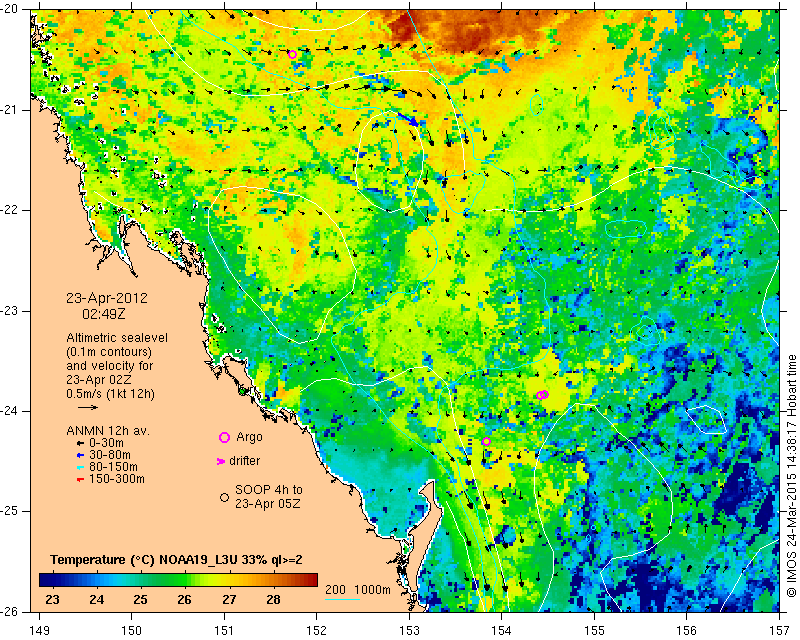The height and width of the screenshot is (640, 800).
Task: Click the '150-300m' depth label
Action: click(x=117, y=479)
